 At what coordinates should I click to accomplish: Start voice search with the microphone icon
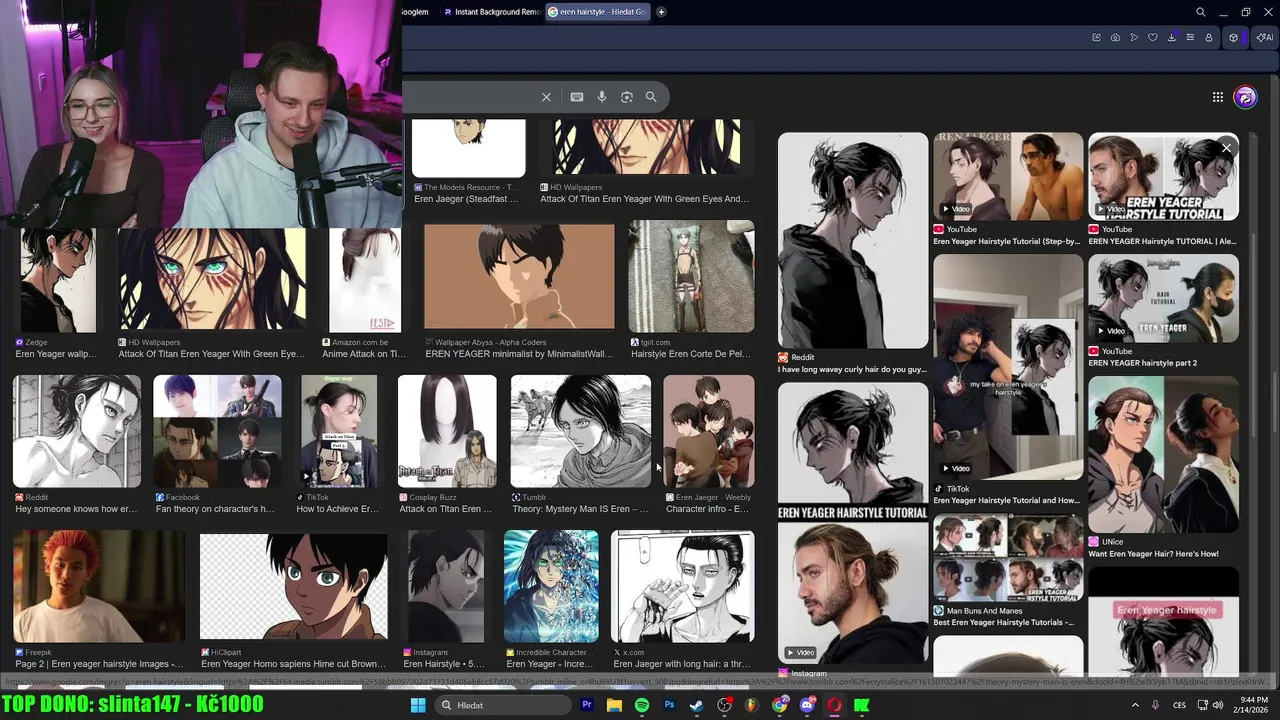pyautogui.click(x=602, y=97)
